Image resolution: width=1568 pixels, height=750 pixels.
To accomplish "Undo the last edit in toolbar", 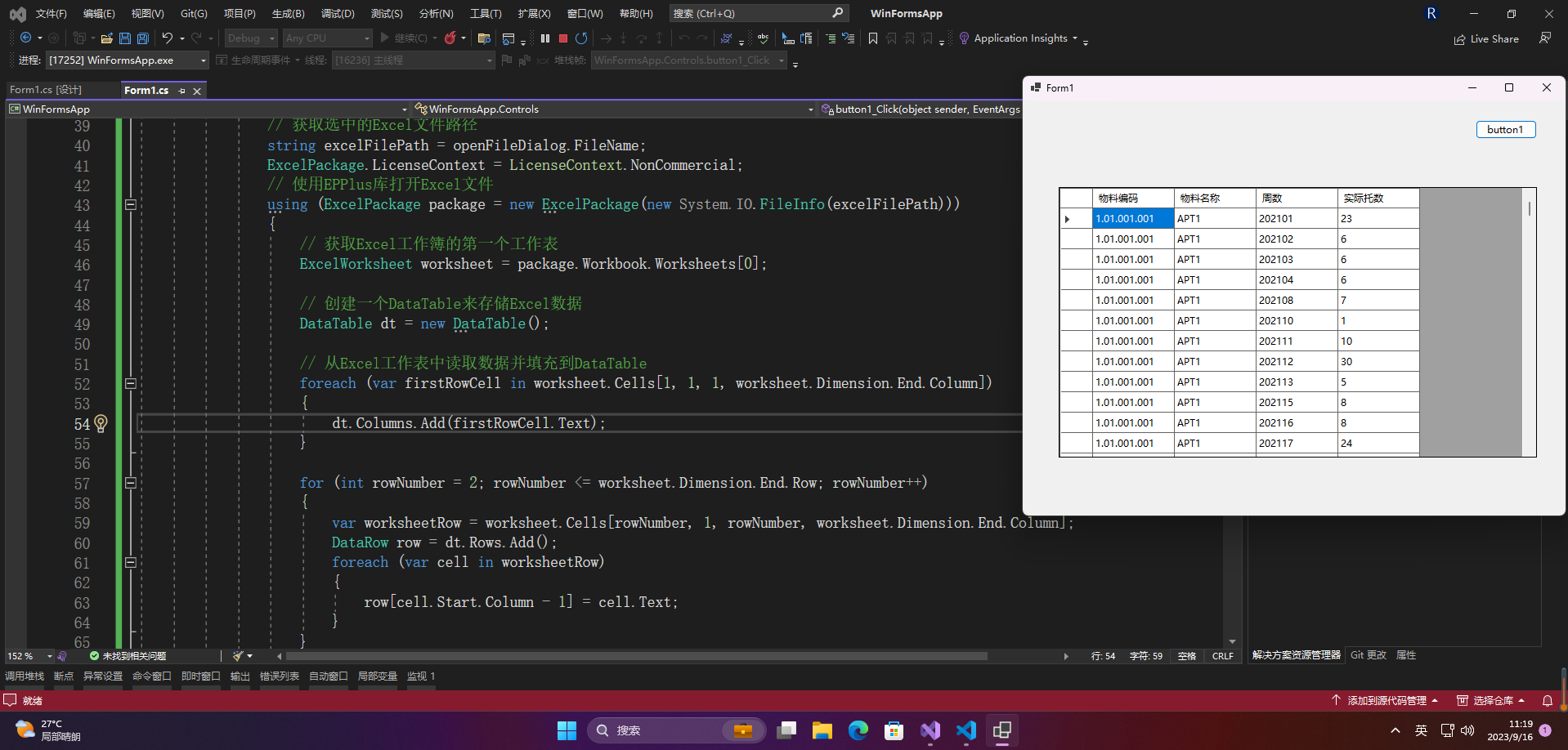I will click(167, 38).
